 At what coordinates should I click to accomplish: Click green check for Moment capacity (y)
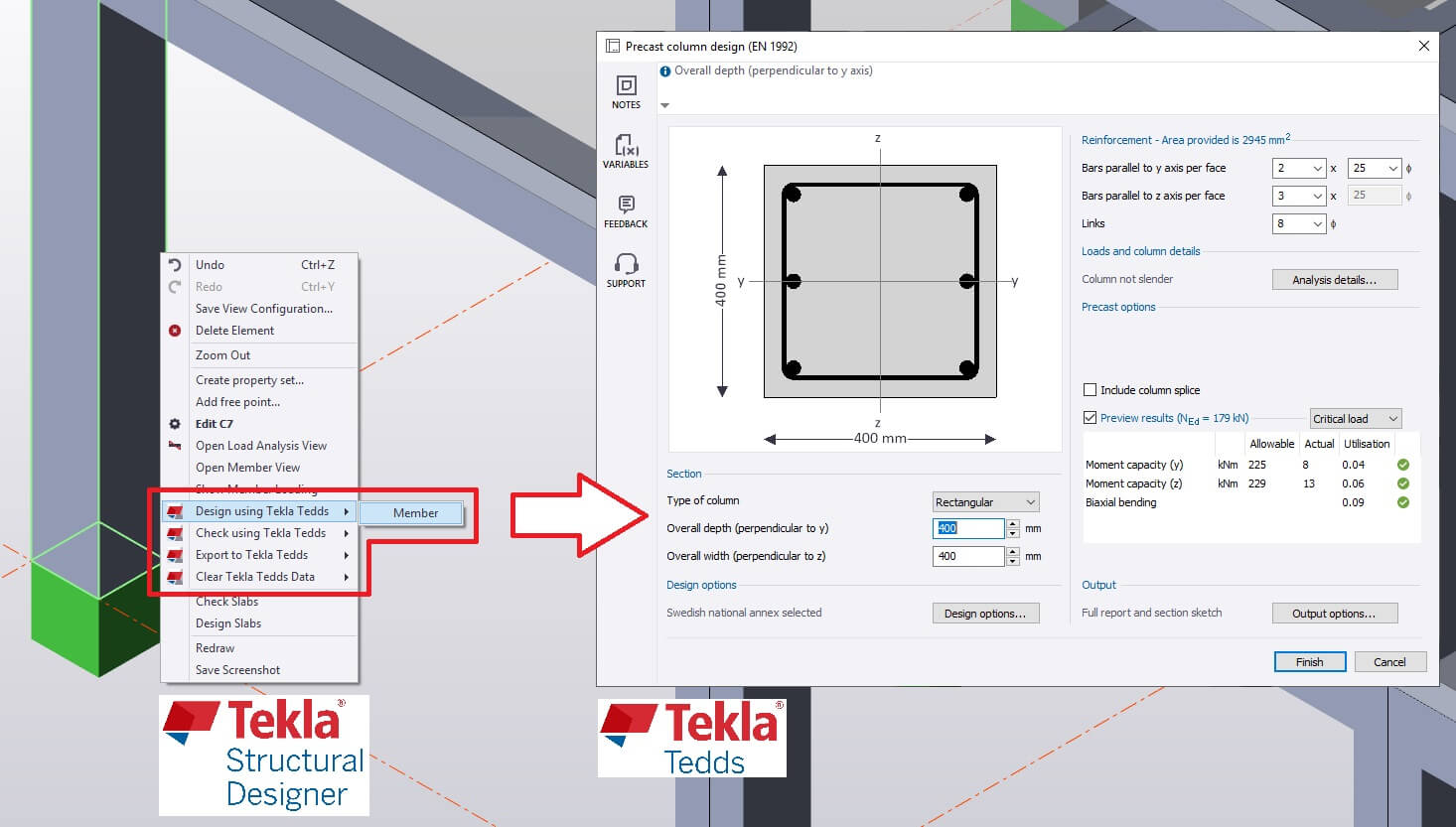tap(1403, 465)
